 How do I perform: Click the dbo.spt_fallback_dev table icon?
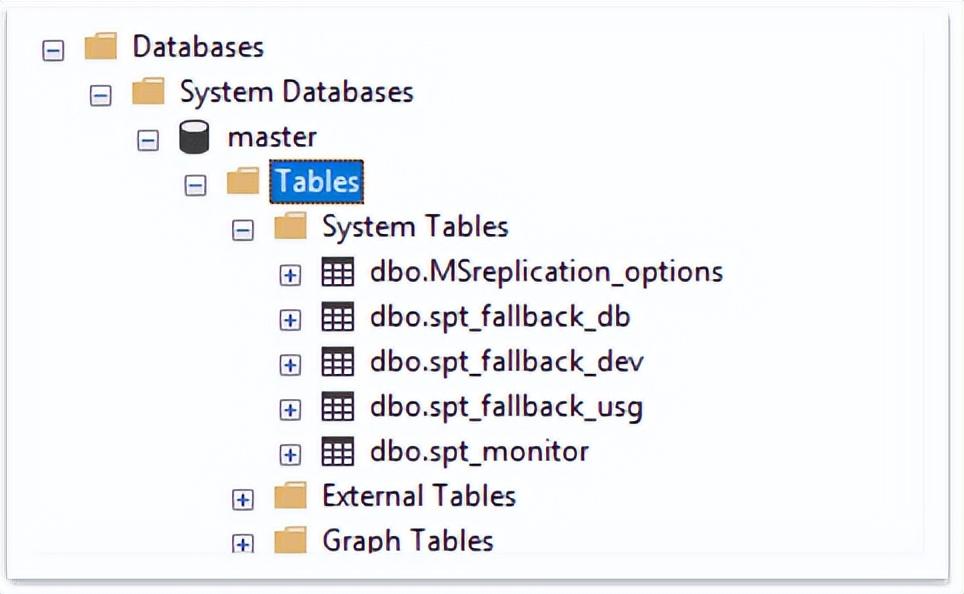[338, 362]
